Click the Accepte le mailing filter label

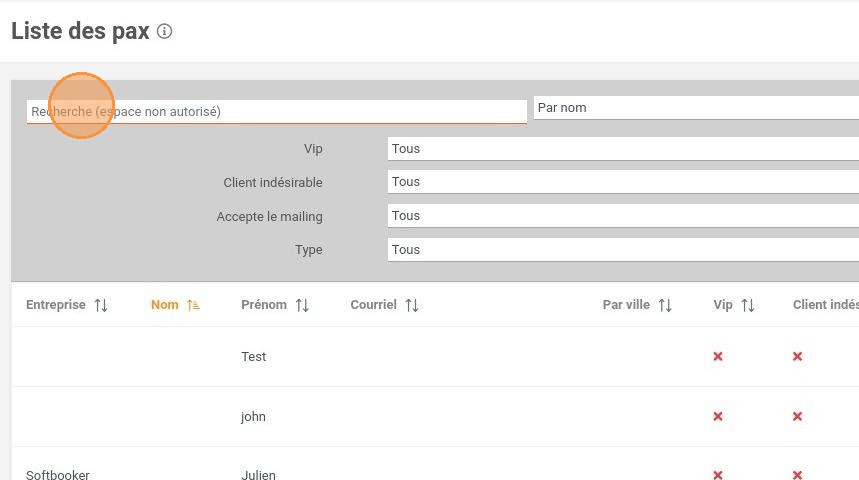270,216
